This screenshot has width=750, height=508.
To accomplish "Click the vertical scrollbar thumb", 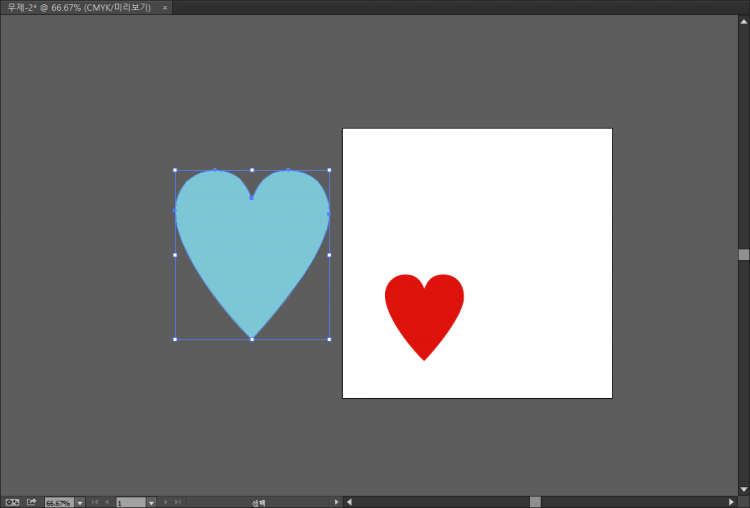I will [743, 255].
